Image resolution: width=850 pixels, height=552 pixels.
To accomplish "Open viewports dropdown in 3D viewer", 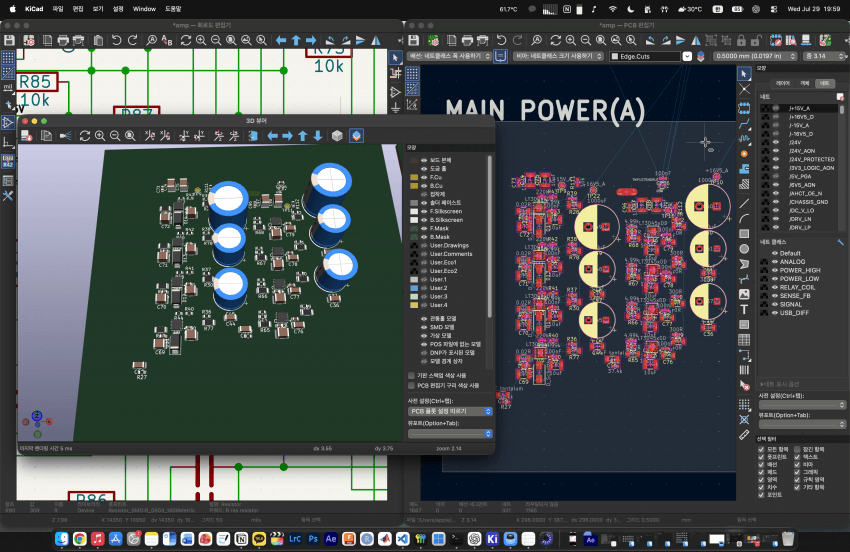I will point(450,433).
